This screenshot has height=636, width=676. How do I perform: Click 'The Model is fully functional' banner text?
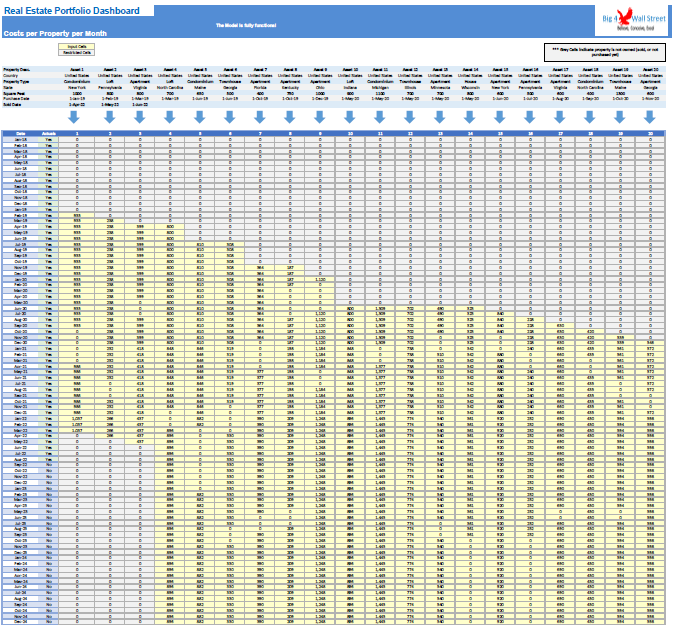click(x=246, y=25)
